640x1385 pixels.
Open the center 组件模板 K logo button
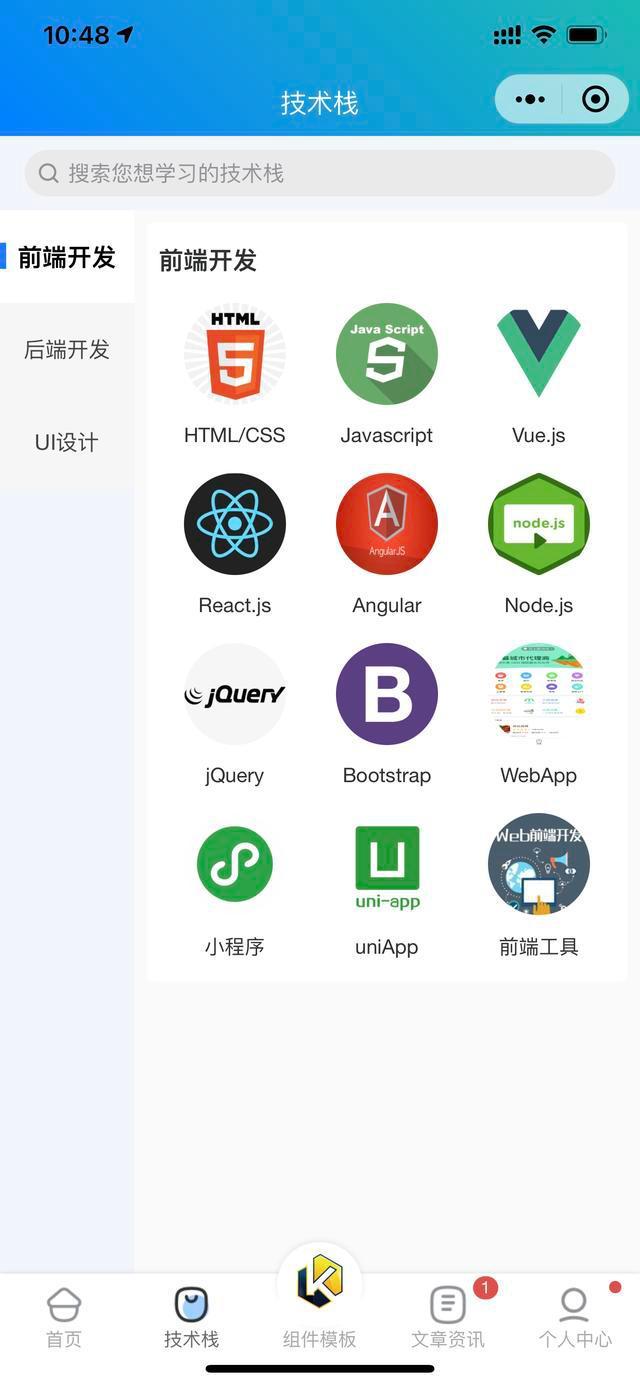(x=320, y=1281)
